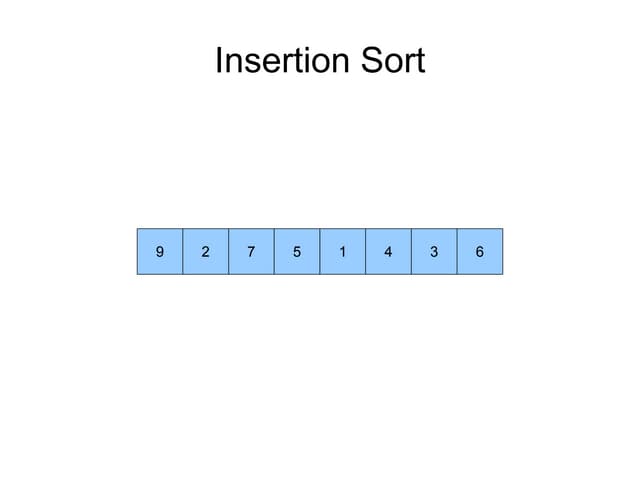The height and width of the screenshot is (480, 640).
Task: Click the box holding number 7
Action: coord(251,251)
